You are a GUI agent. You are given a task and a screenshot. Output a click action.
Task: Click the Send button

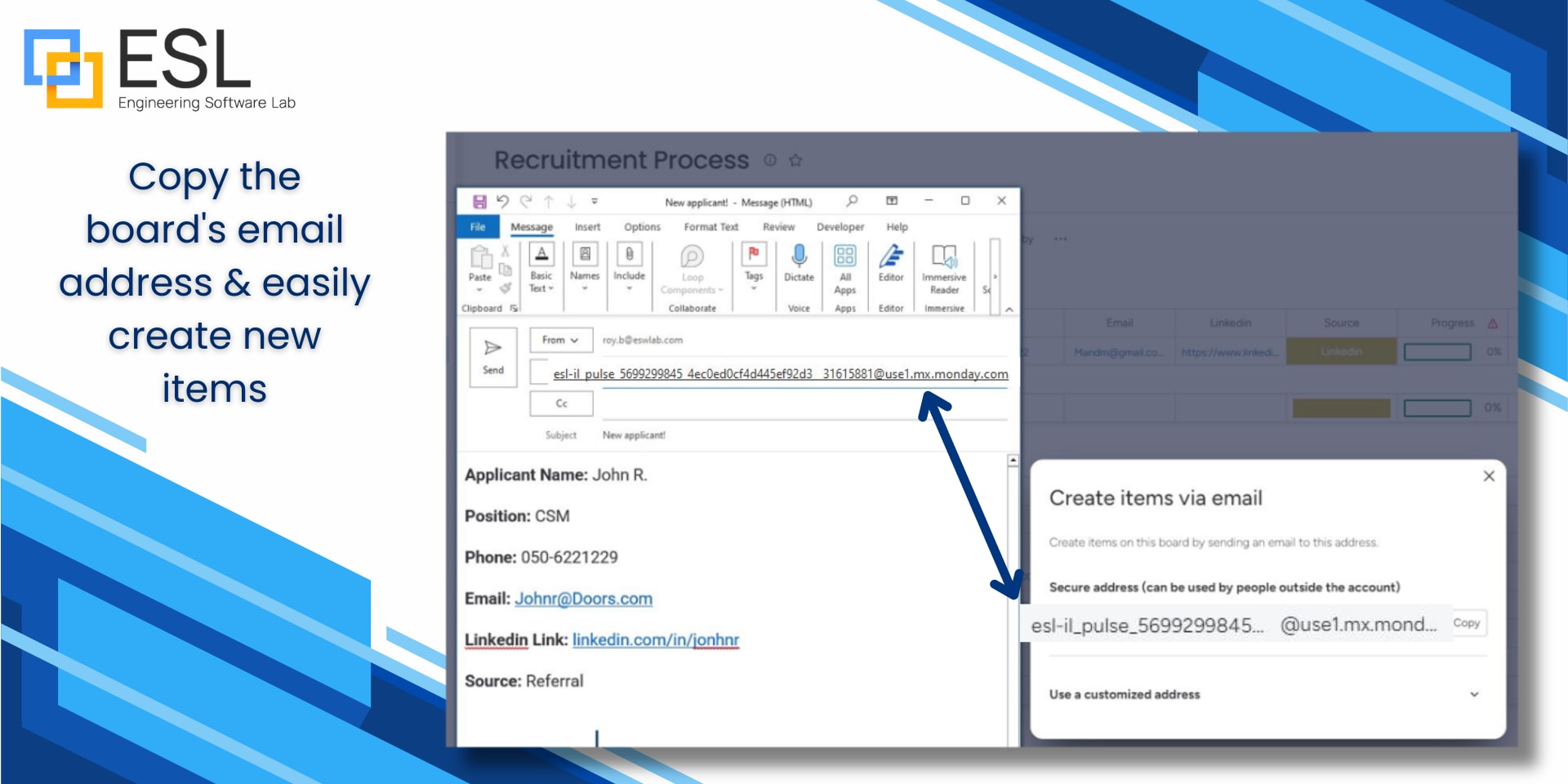[x=493, y=357]
